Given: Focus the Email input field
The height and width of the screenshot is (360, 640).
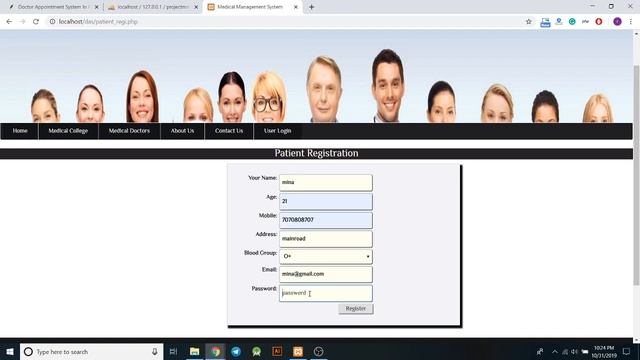Looking at the screenshot, I should click(x=326, y=274).
